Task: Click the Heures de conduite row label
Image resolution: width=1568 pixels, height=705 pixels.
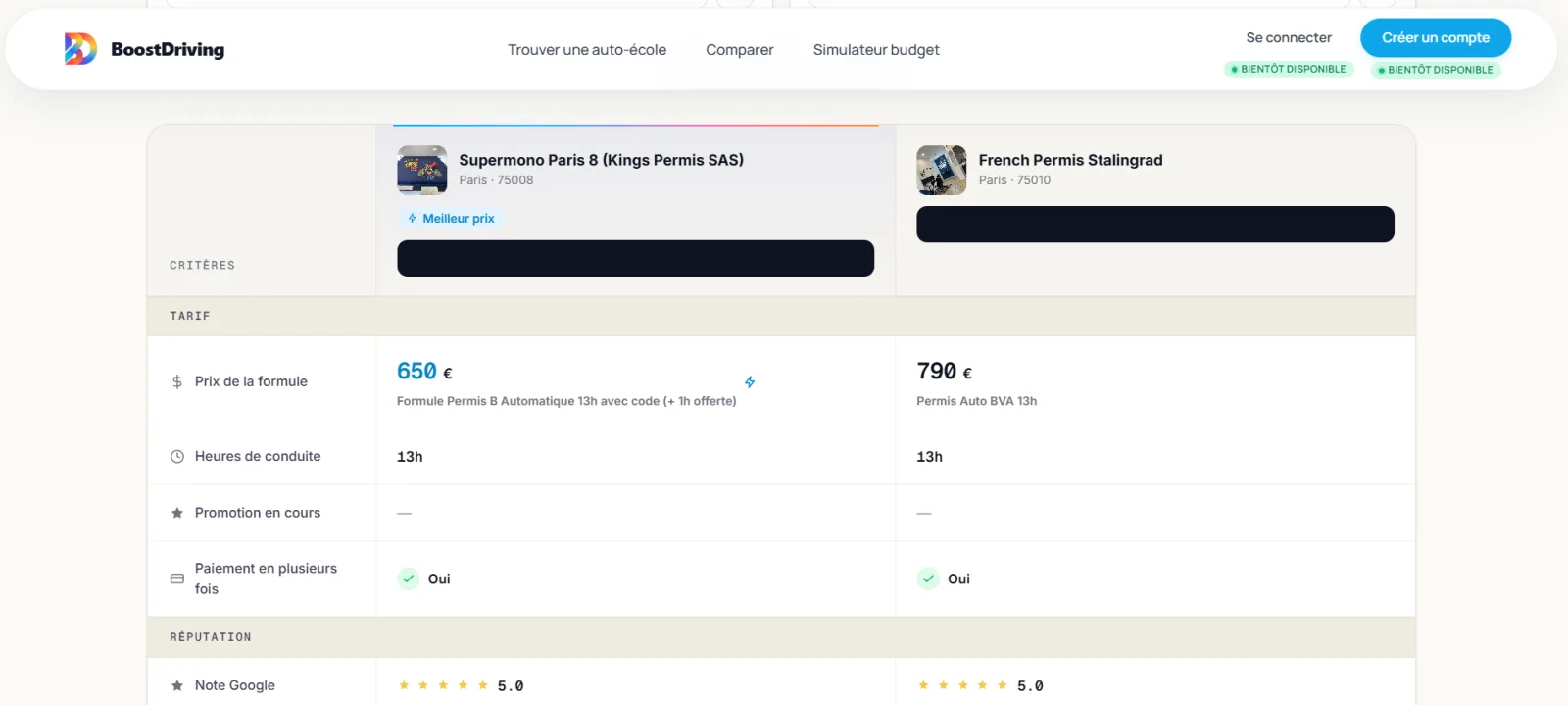Action: click(258, 456)
